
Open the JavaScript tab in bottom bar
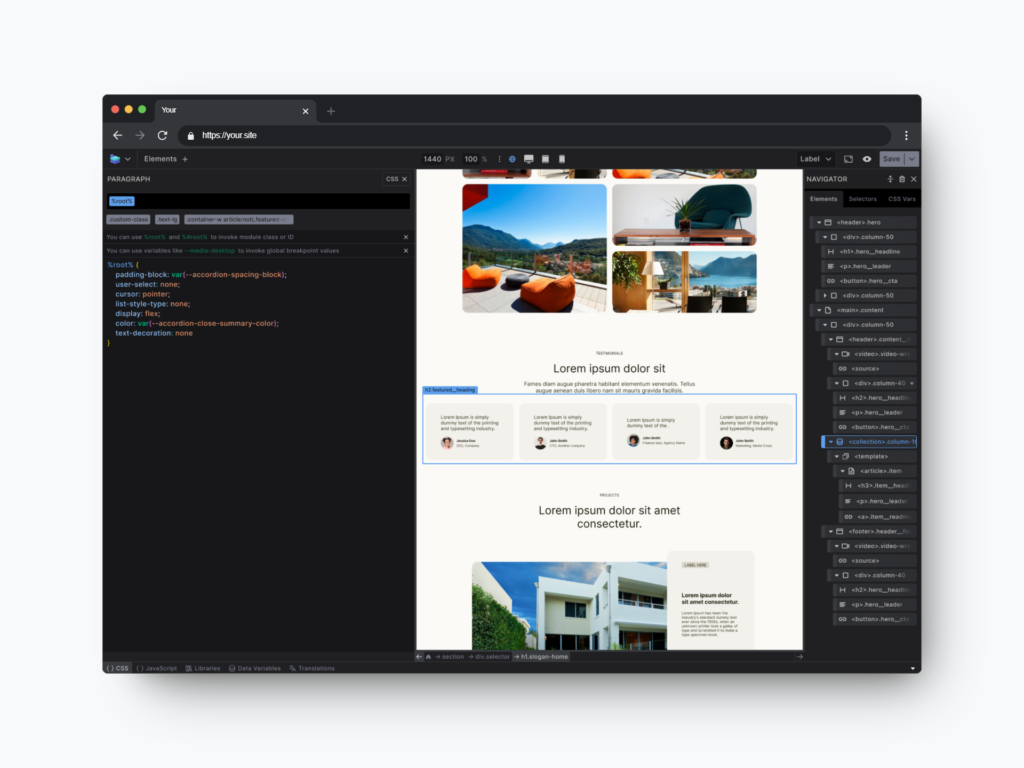pos(157,668)
